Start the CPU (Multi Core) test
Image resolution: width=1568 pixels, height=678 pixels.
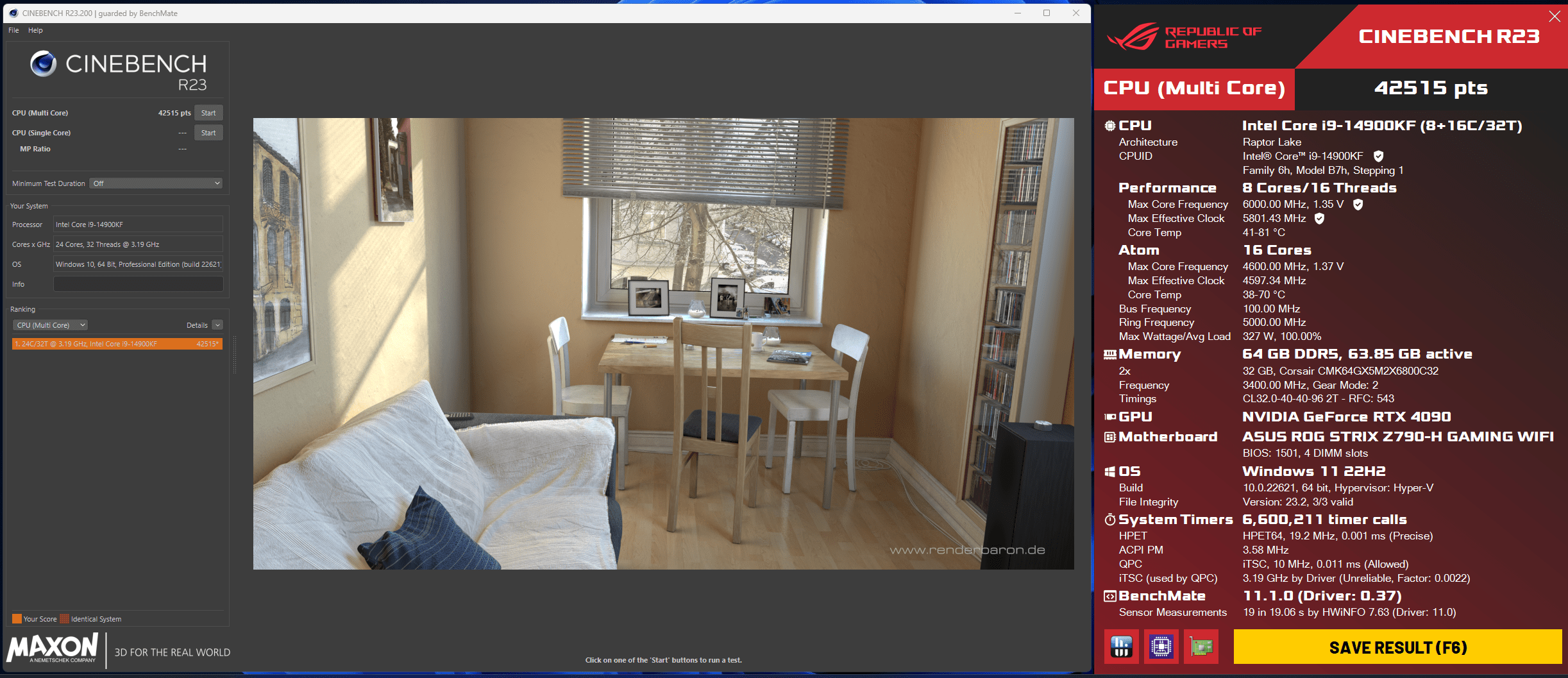pyautogui.click(x=208, y=113)
